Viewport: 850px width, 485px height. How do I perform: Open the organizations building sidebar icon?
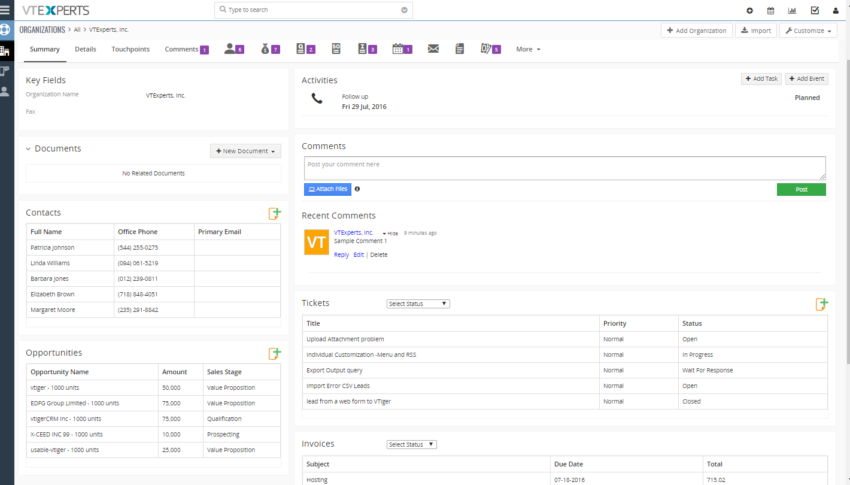(5, 51)
